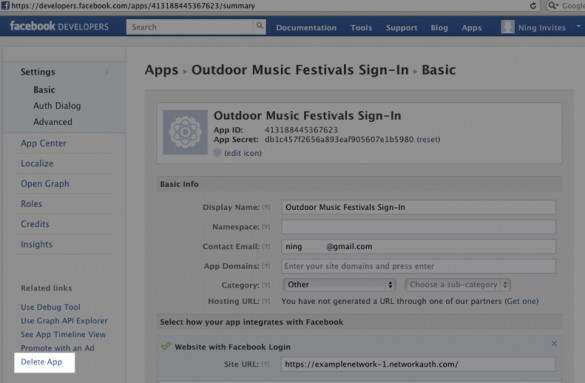Open Documentation in top navigation
Viewport: 585px width, 383px height.
[306, 28]
